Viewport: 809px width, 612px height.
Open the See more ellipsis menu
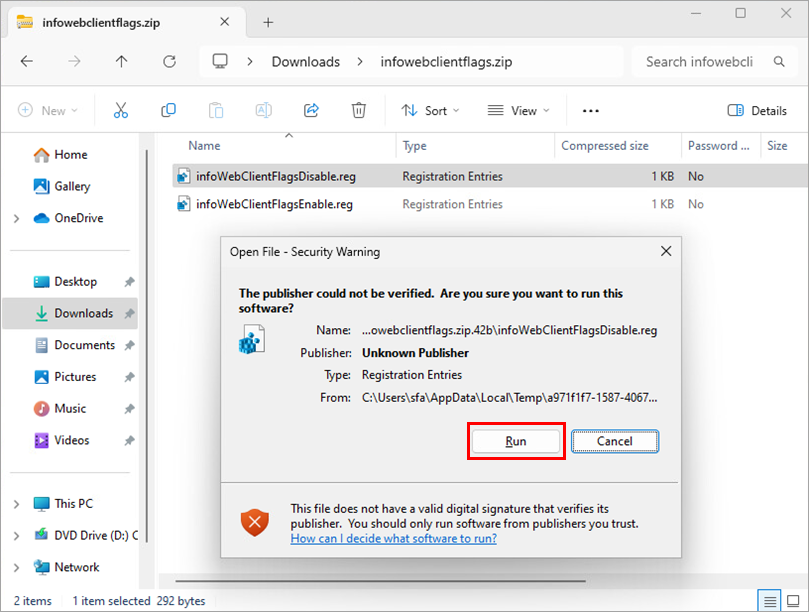[590, 111]
